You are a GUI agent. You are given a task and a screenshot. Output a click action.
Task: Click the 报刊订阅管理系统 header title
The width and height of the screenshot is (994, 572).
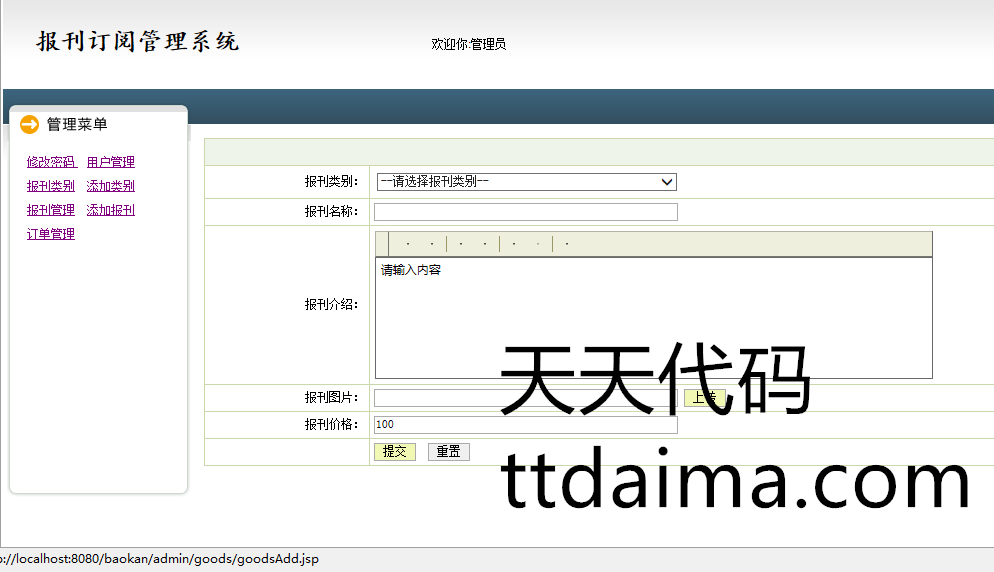click(x=138, y=42)
